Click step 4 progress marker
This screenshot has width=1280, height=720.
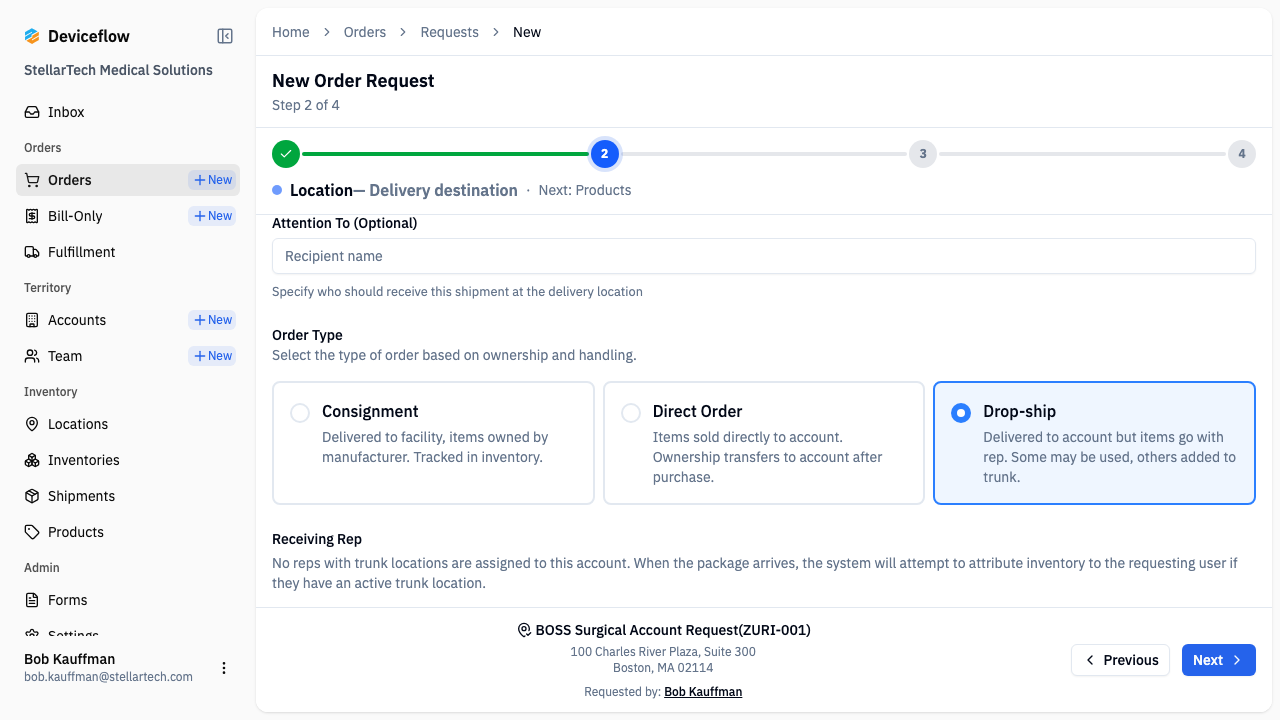click(1242, 154)
